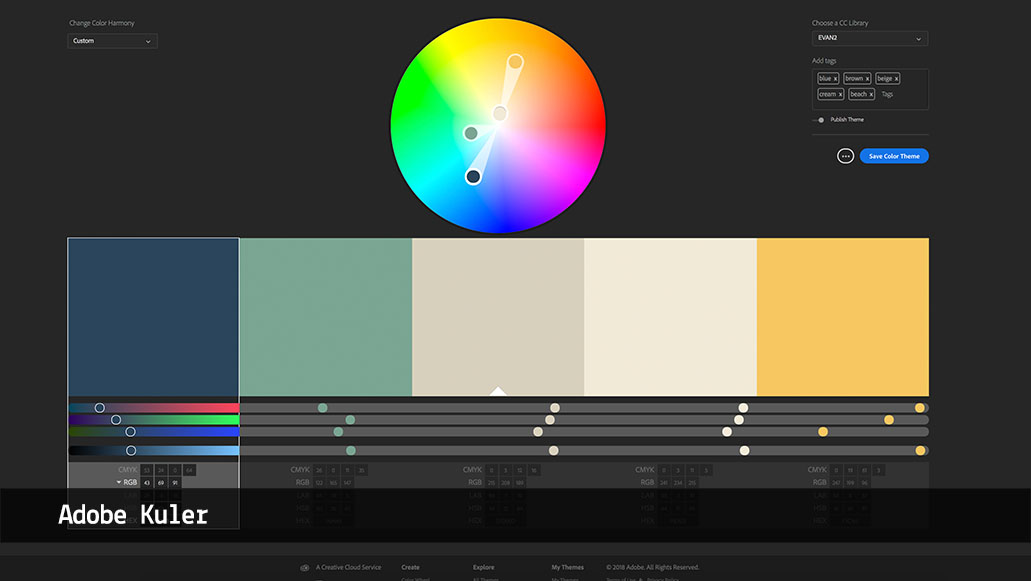Screen dimensions: 1031x581
Task: Open the Create link in footer
Action: click(x=410, y=567)
